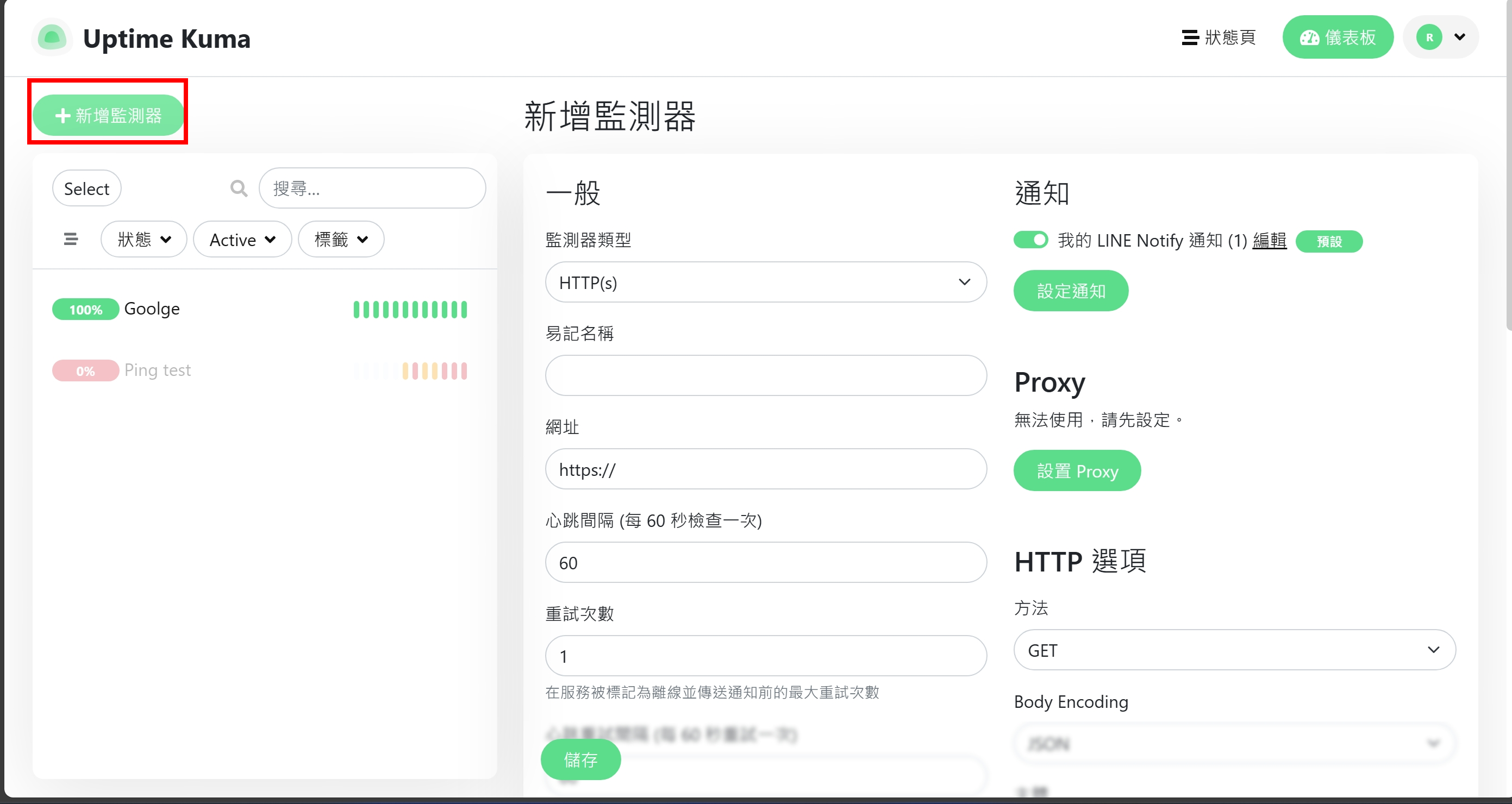This screenshot has height=804, width=1512.
Task: Click the 編輯 link for LINE Notify
Action: [1269, 241]
